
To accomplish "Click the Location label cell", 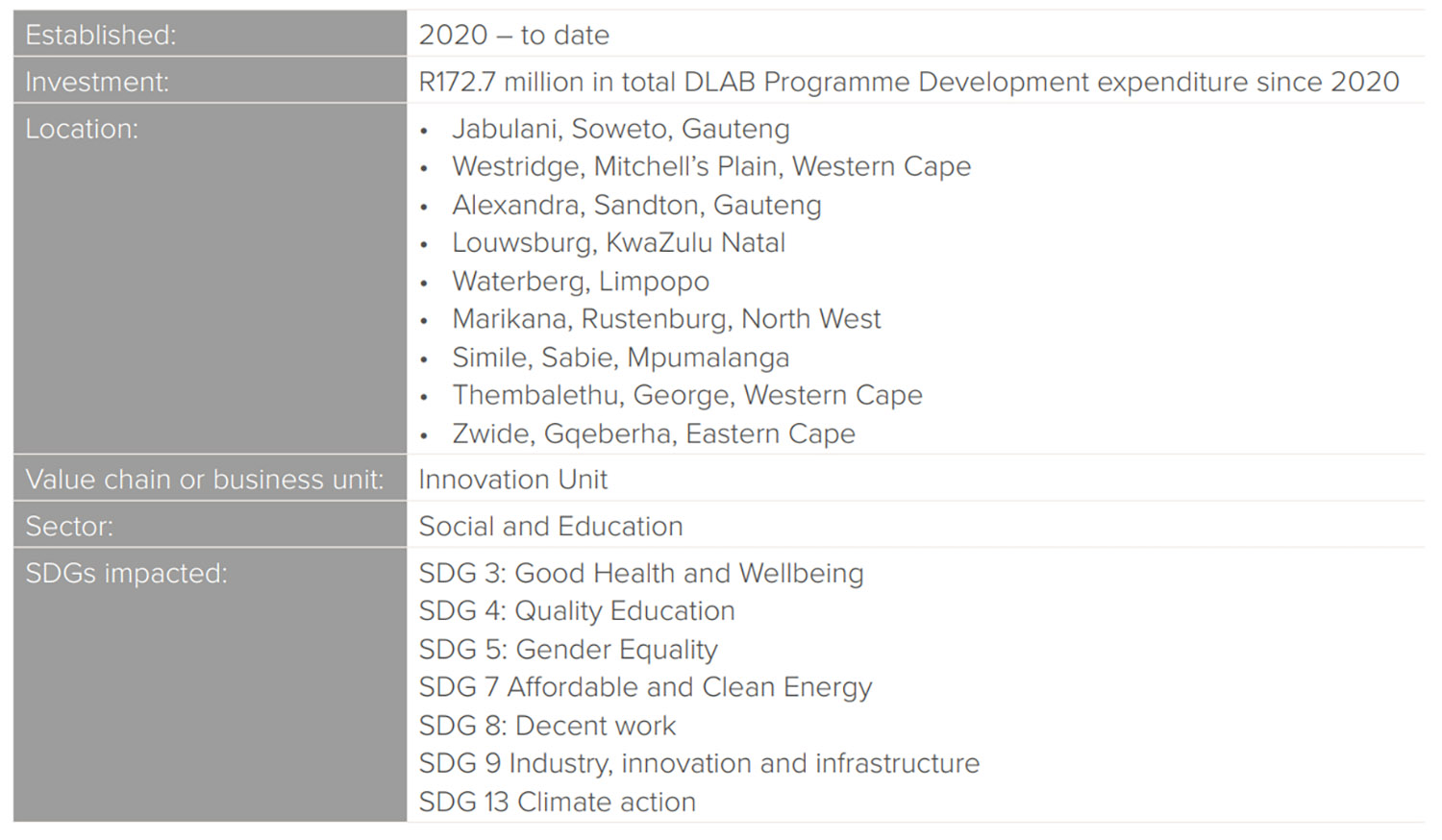I will [x=210, y=279].
